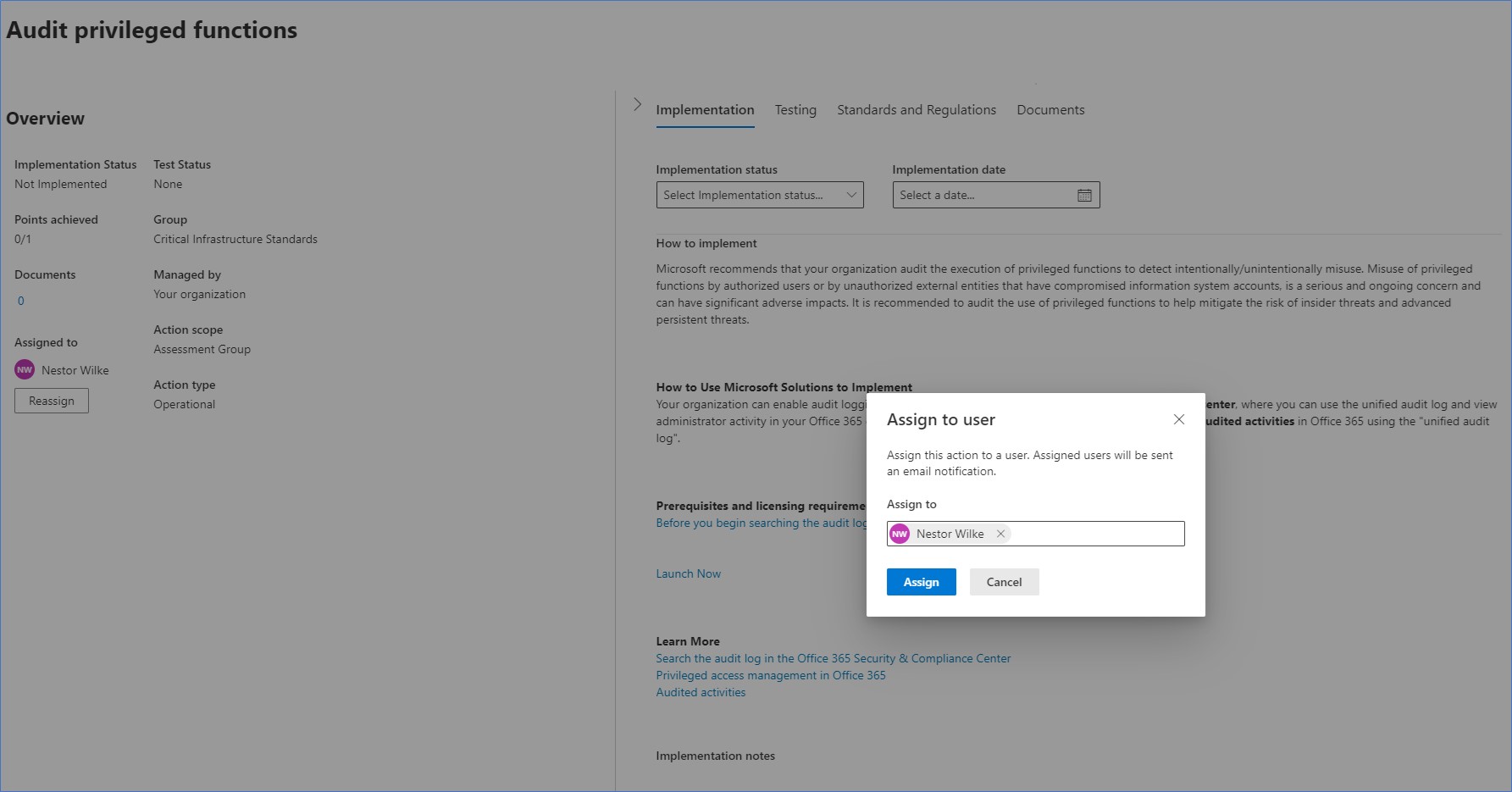The image size is (1512, 792).
Task: Click inside the Assign to input field
Action: pos(1101,534)
